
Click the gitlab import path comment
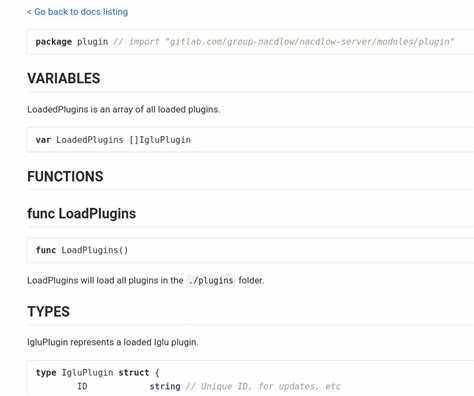[284, 42]
